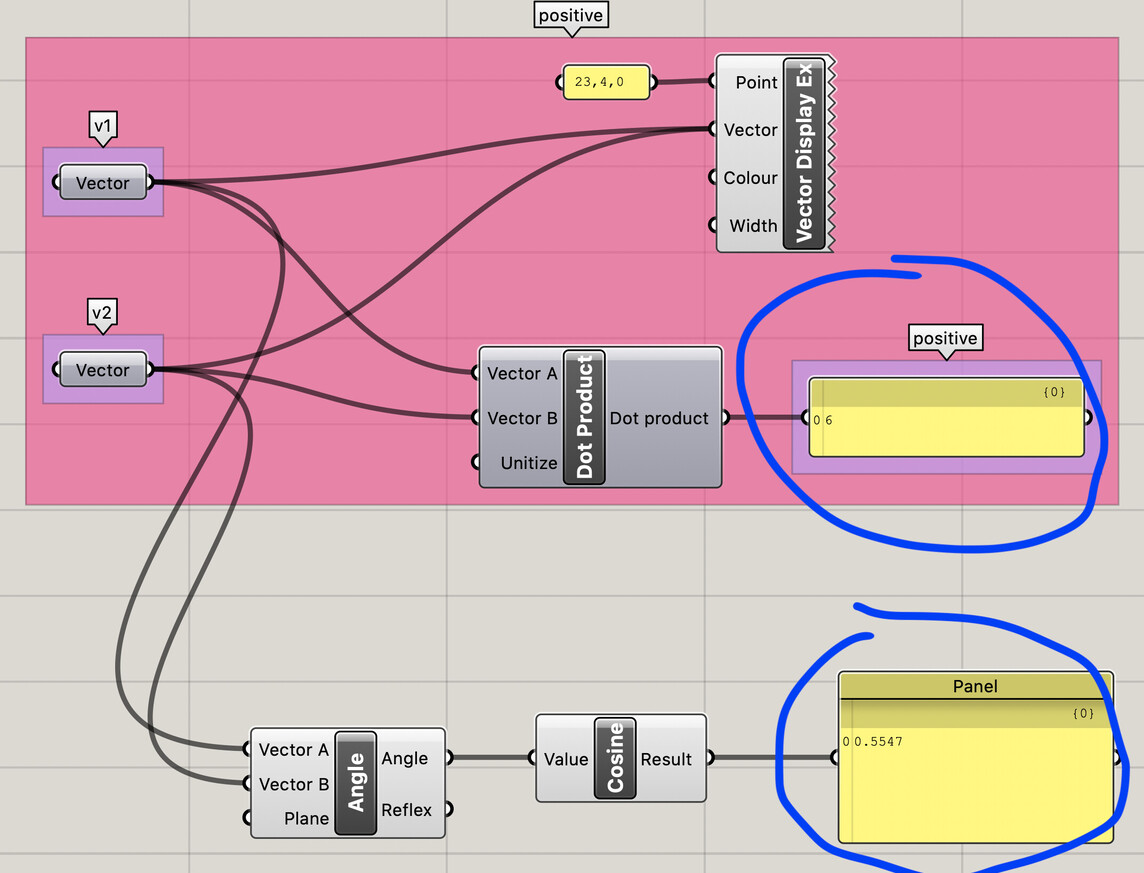Click the Dot product output label

click(659, 418)
